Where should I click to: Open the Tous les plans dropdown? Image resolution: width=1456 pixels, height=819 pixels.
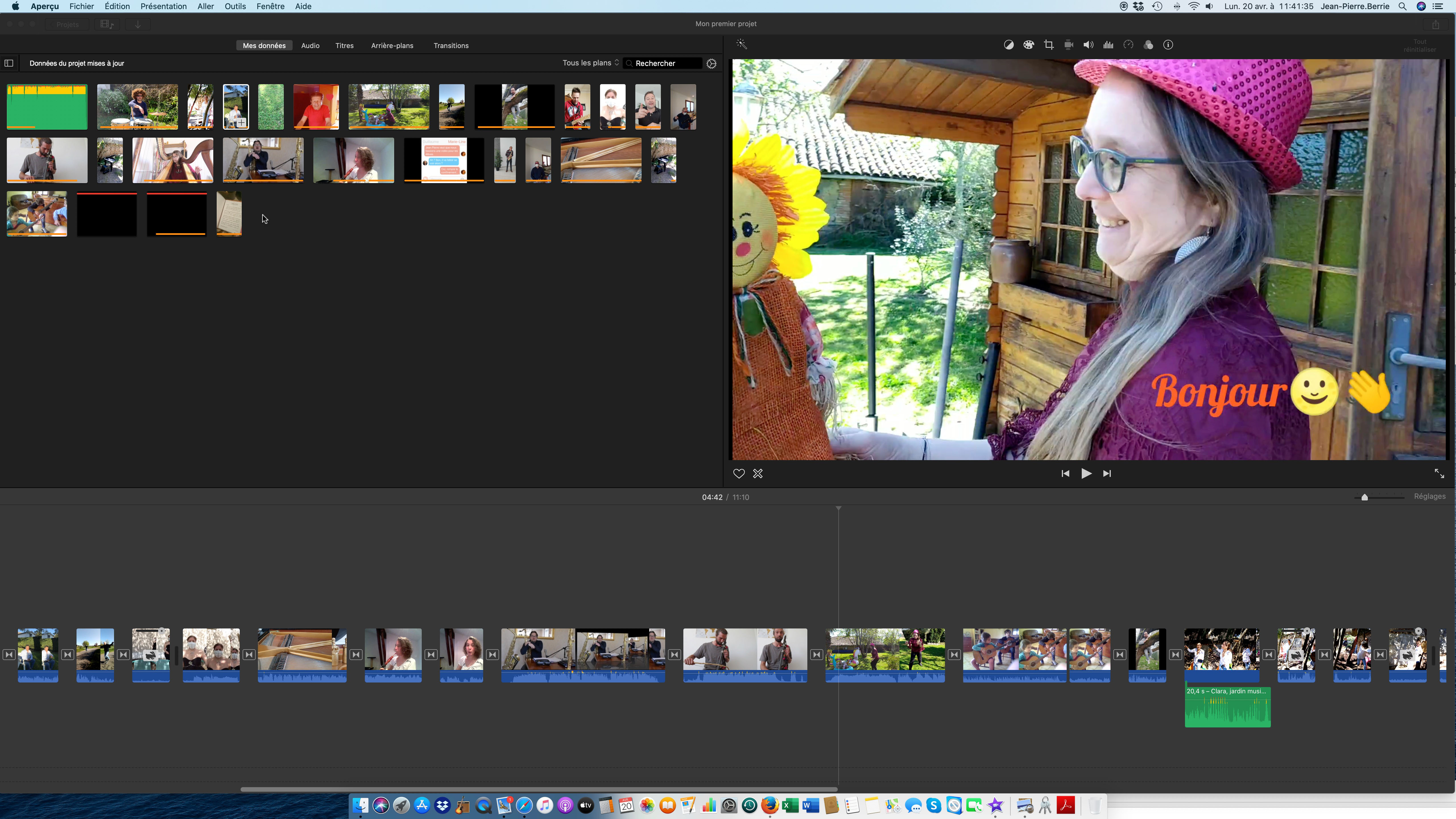(x=591, y=63)
